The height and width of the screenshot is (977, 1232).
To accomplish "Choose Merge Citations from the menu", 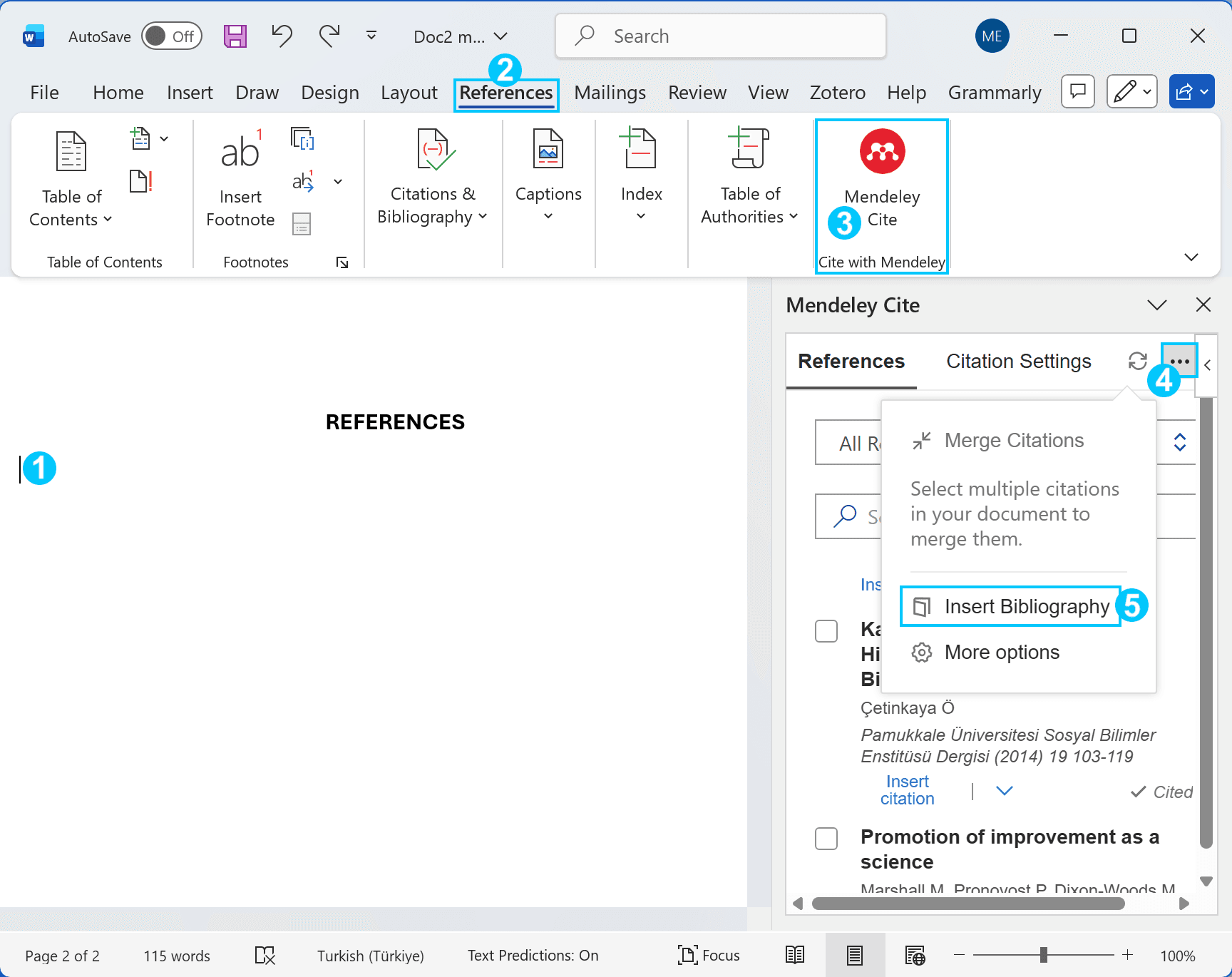I will [997, 441].
